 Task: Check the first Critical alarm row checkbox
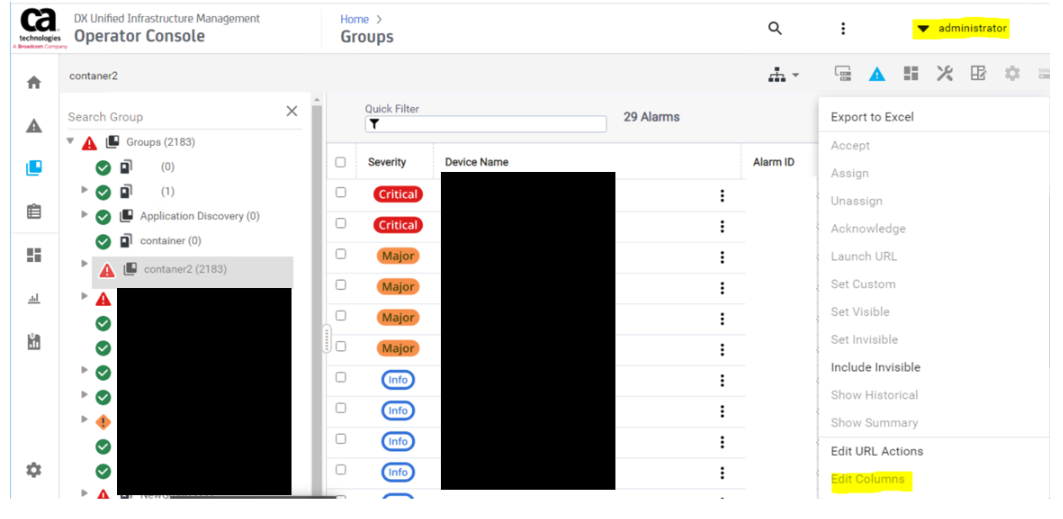pyautogui.click(x=341, y=193)
